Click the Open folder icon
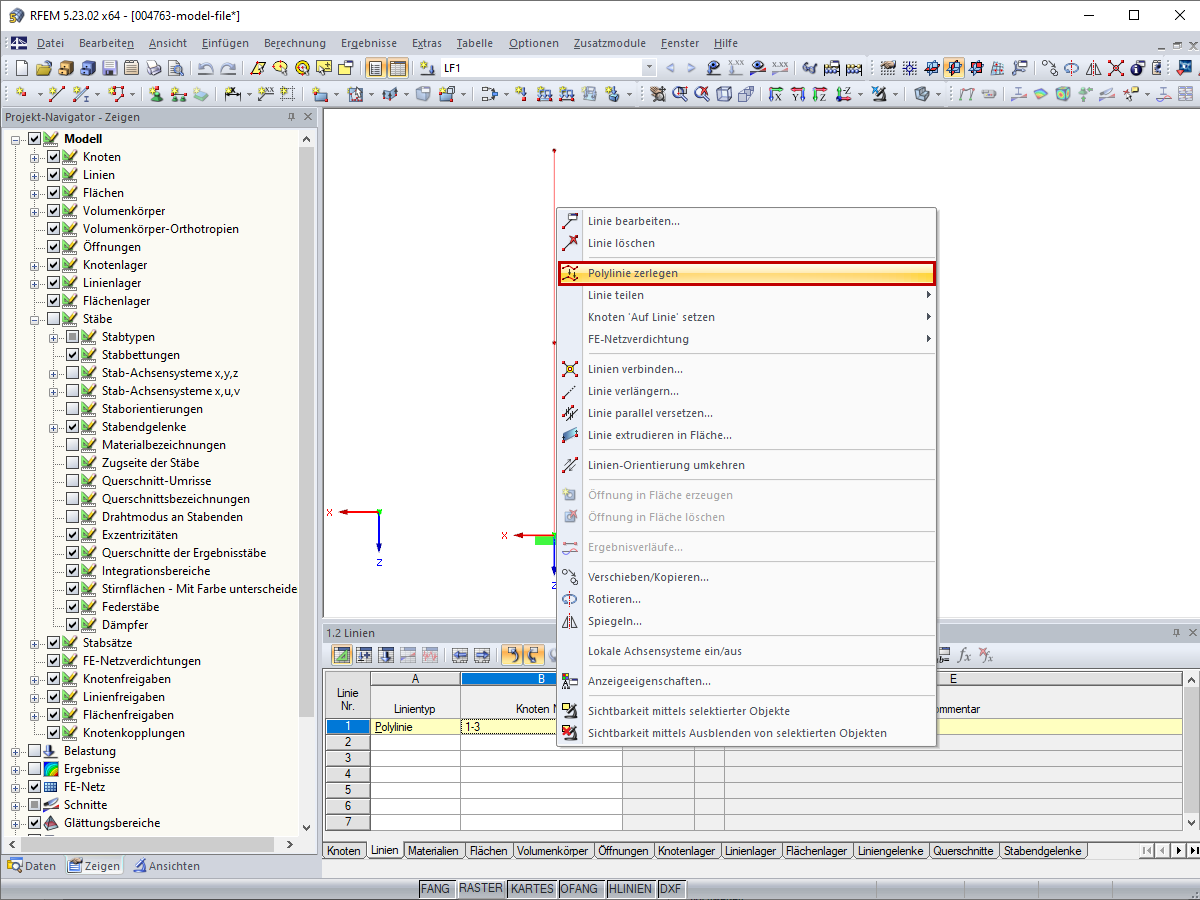 (x=44, y=68)
